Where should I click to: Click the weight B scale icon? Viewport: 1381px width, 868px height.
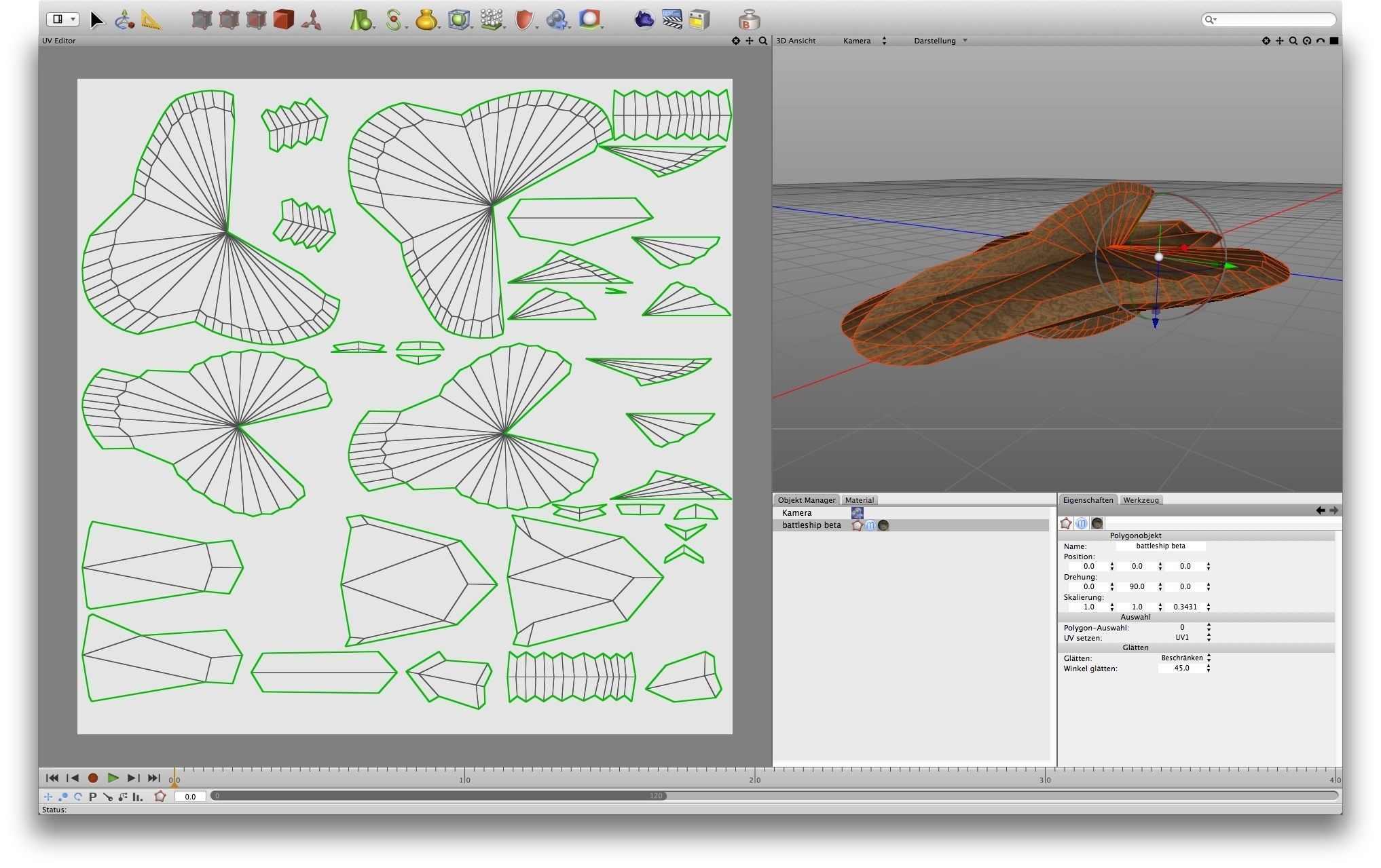pos(748,20)
